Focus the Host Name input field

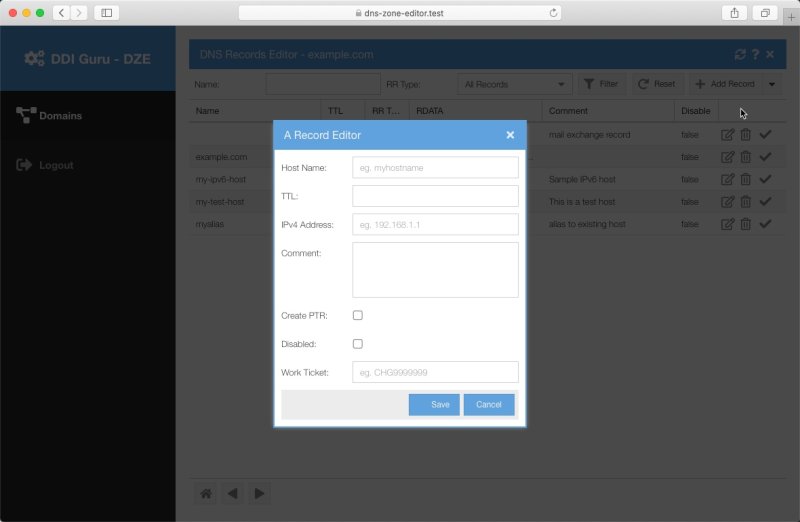pos(435,168)
